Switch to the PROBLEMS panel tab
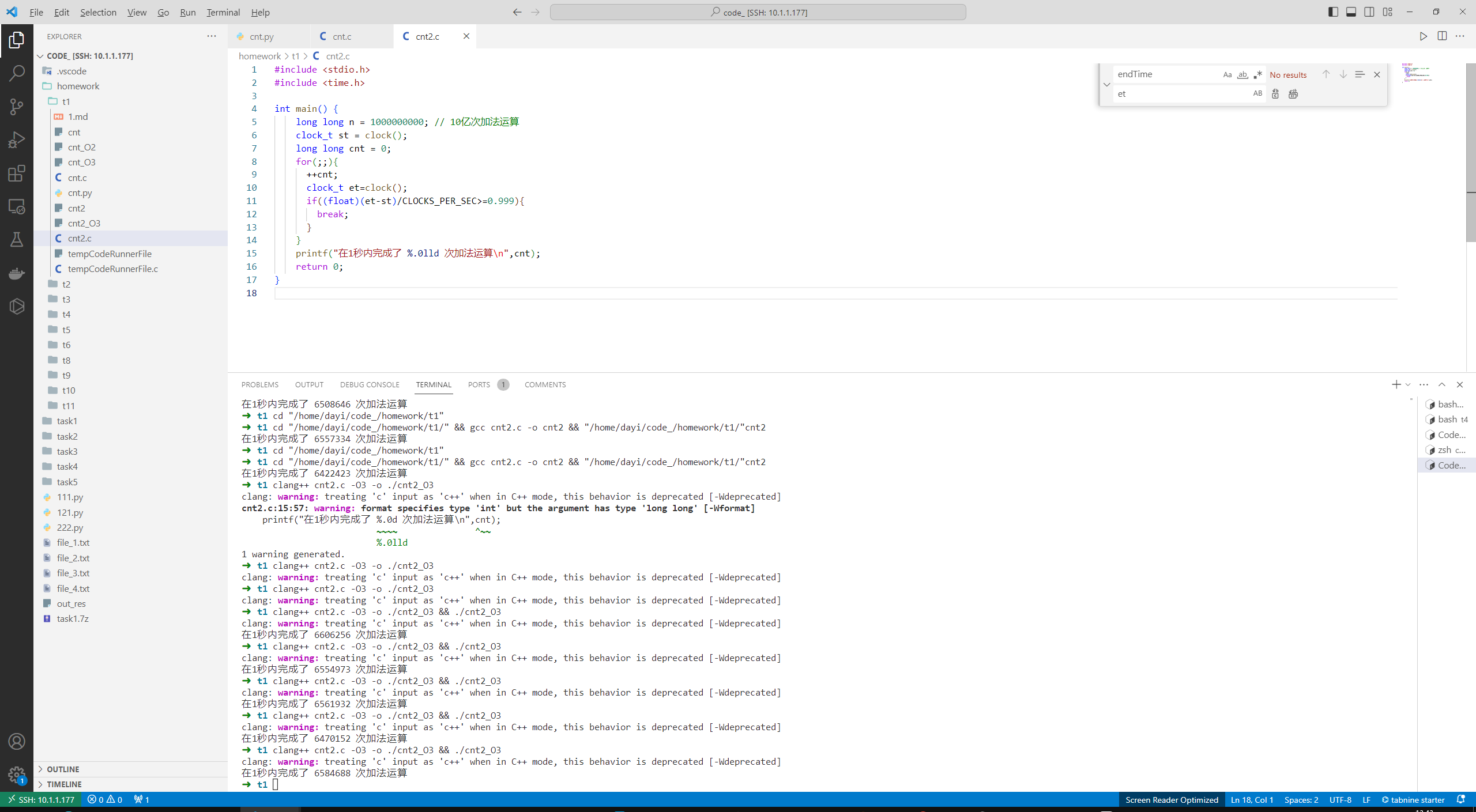Screen dimensions: 1476x812 [x=259, y=384]
